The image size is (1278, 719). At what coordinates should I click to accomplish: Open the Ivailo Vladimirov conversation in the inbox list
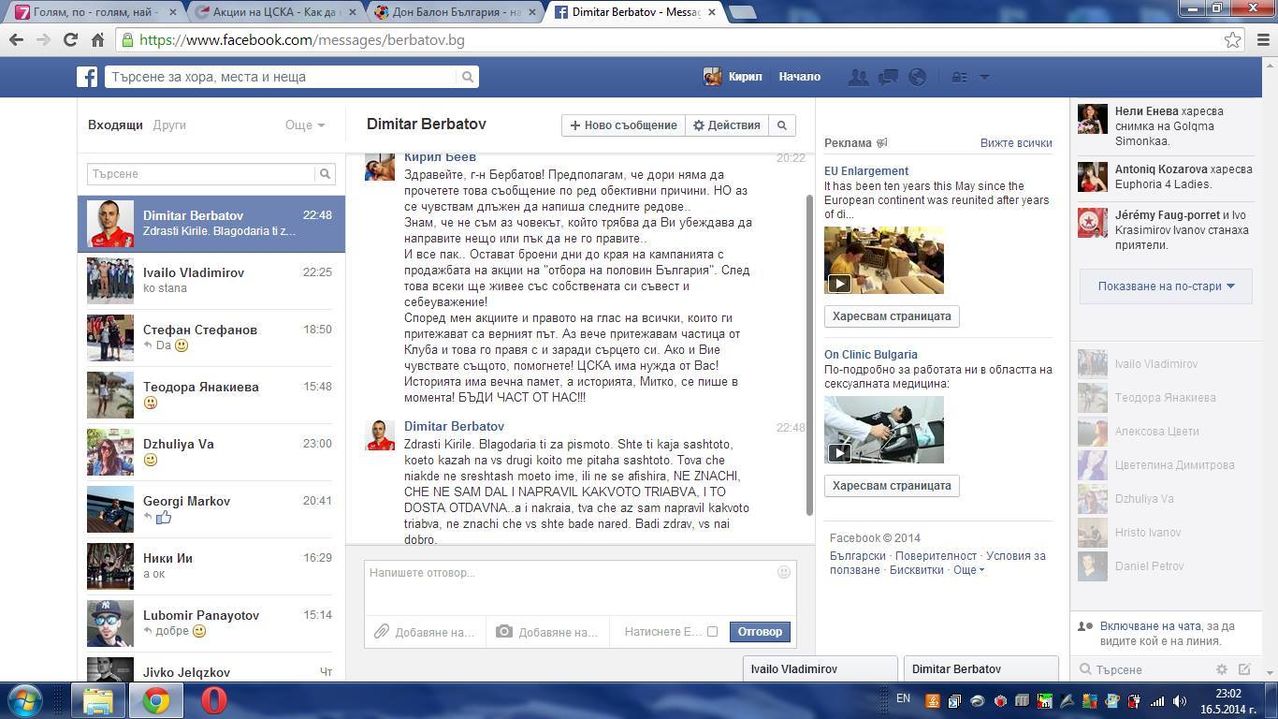[211, 281]
